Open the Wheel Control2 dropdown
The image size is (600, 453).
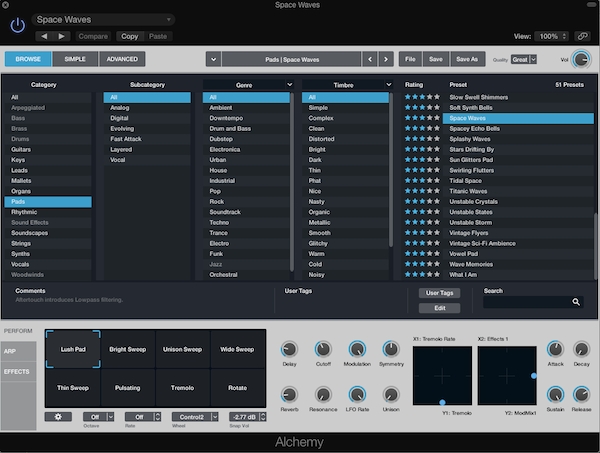(x=195, y=417)
